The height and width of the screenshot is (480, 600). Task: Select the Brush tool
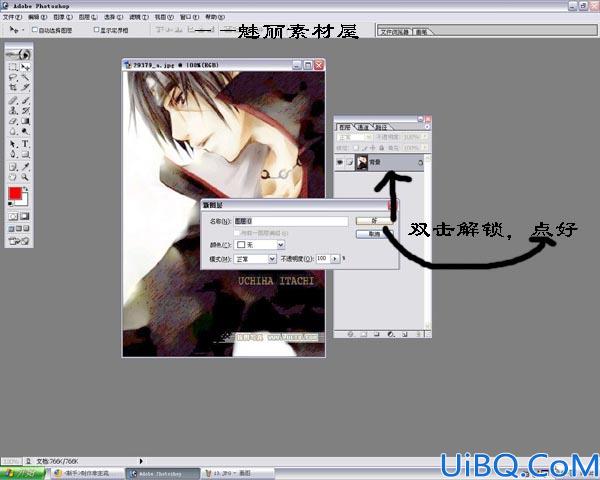tap(25, 101)
